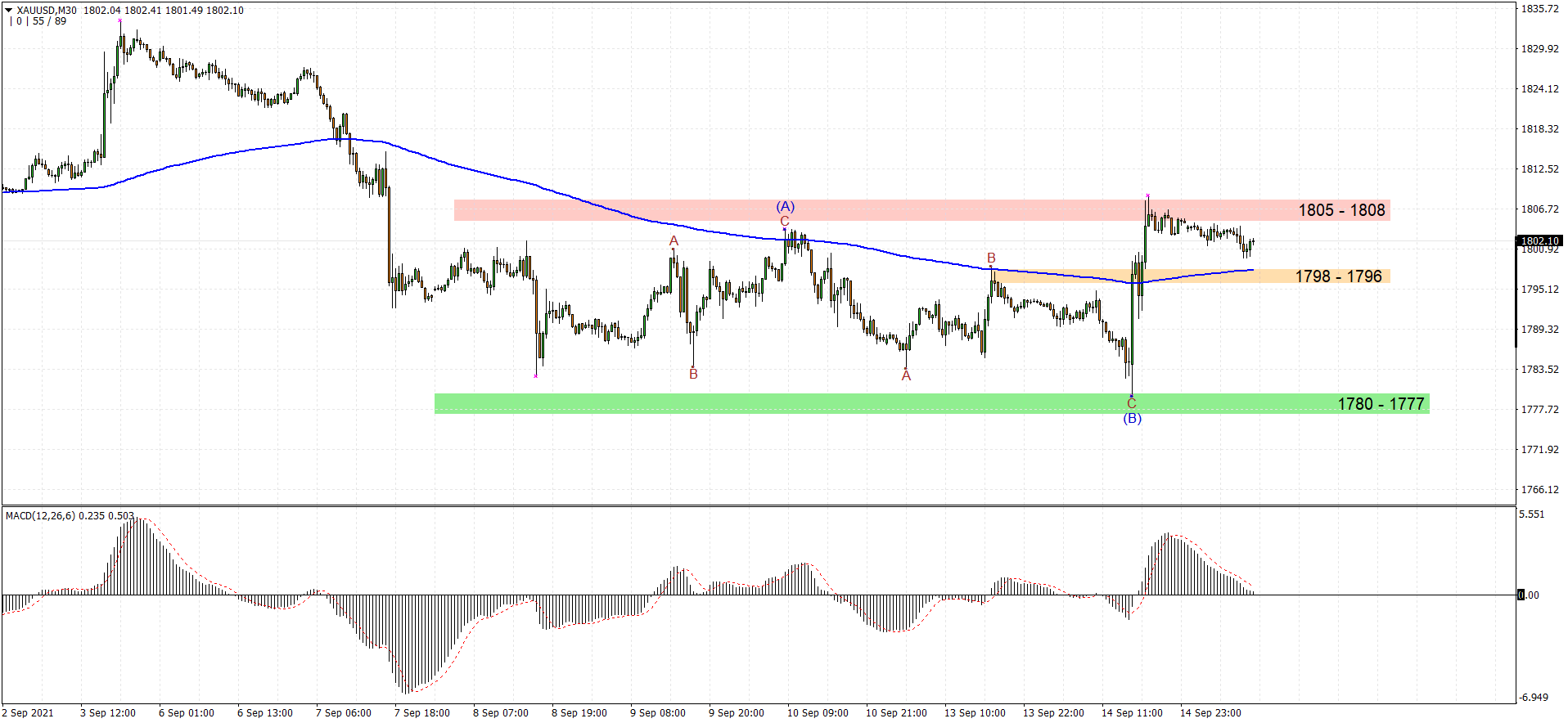This screenshot has width=1568, height=723.
Task: Click the 1812.52 price axis label
Action: [x=1539, y=169]
